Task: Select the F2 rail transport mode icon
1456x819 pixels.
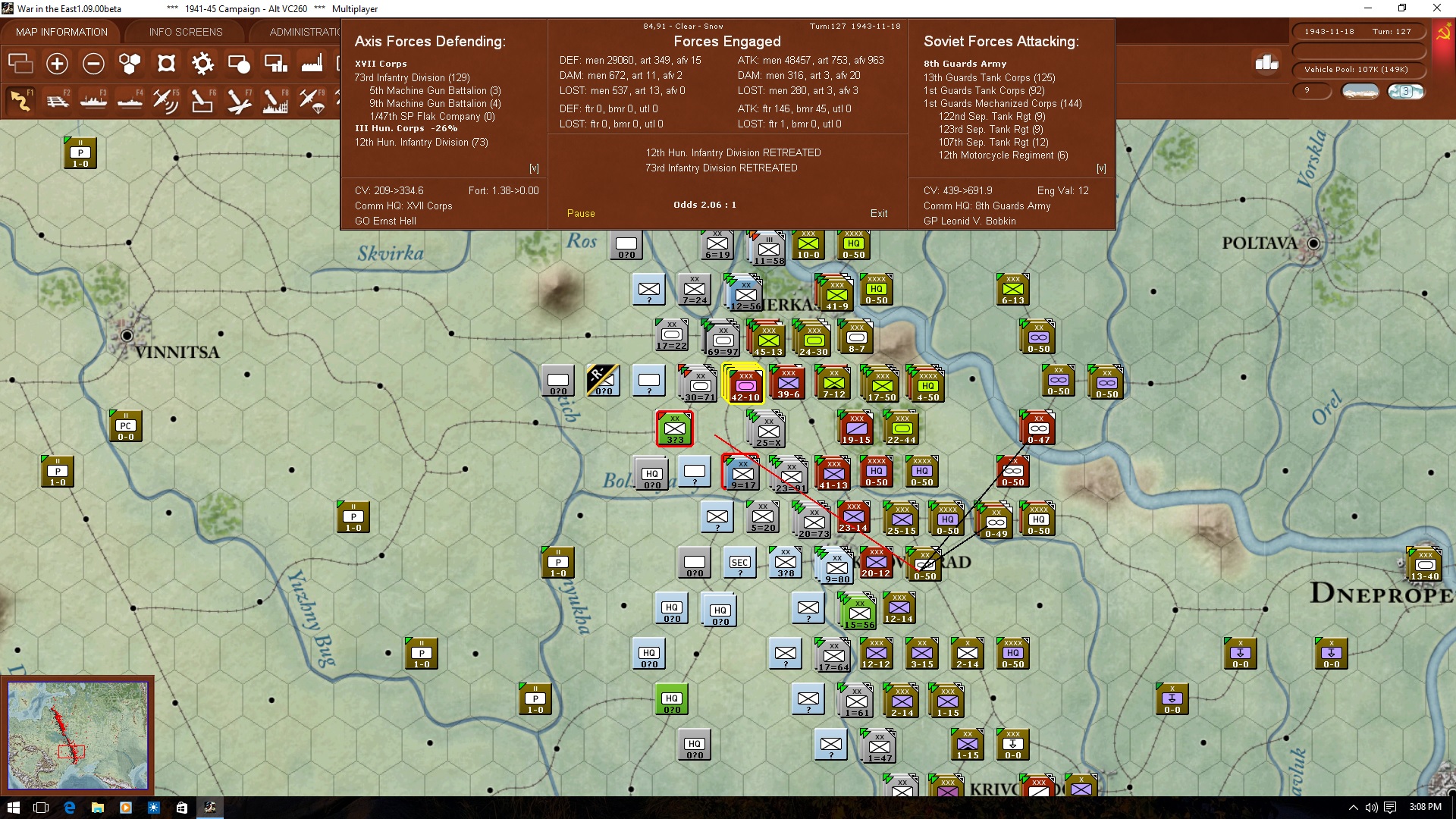Action: click(x=58, y=99)
